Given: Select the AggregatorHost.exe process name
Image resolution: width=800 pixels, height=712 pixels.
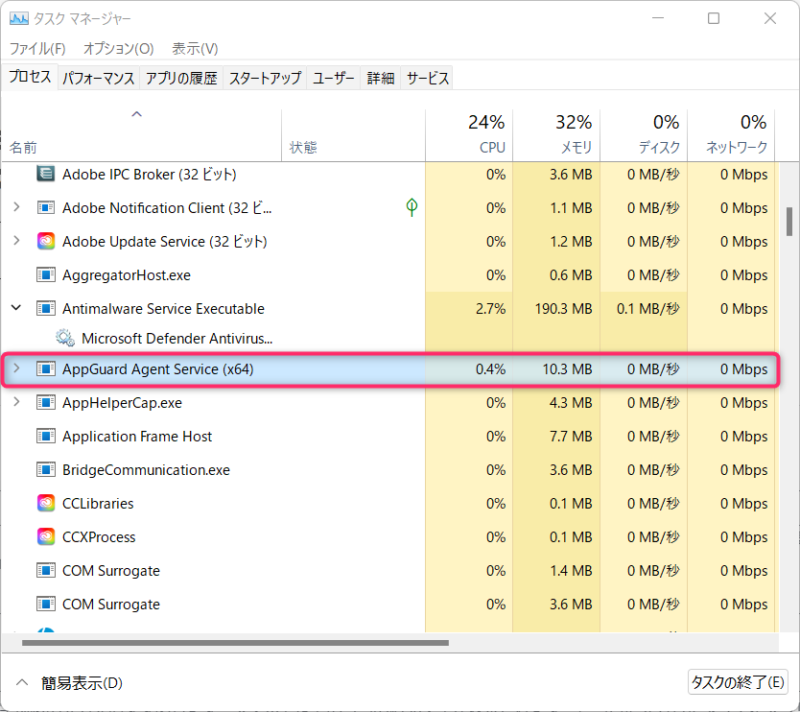Looking at the screenshot, I should tap(126, 275).
